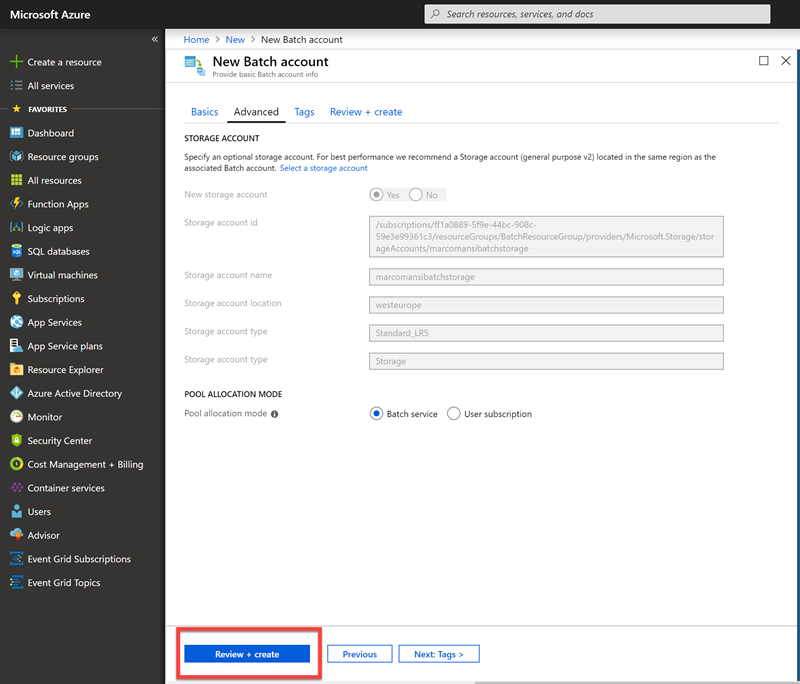
Task: Click Select a storage account link
Action: [x=323, y=168]
